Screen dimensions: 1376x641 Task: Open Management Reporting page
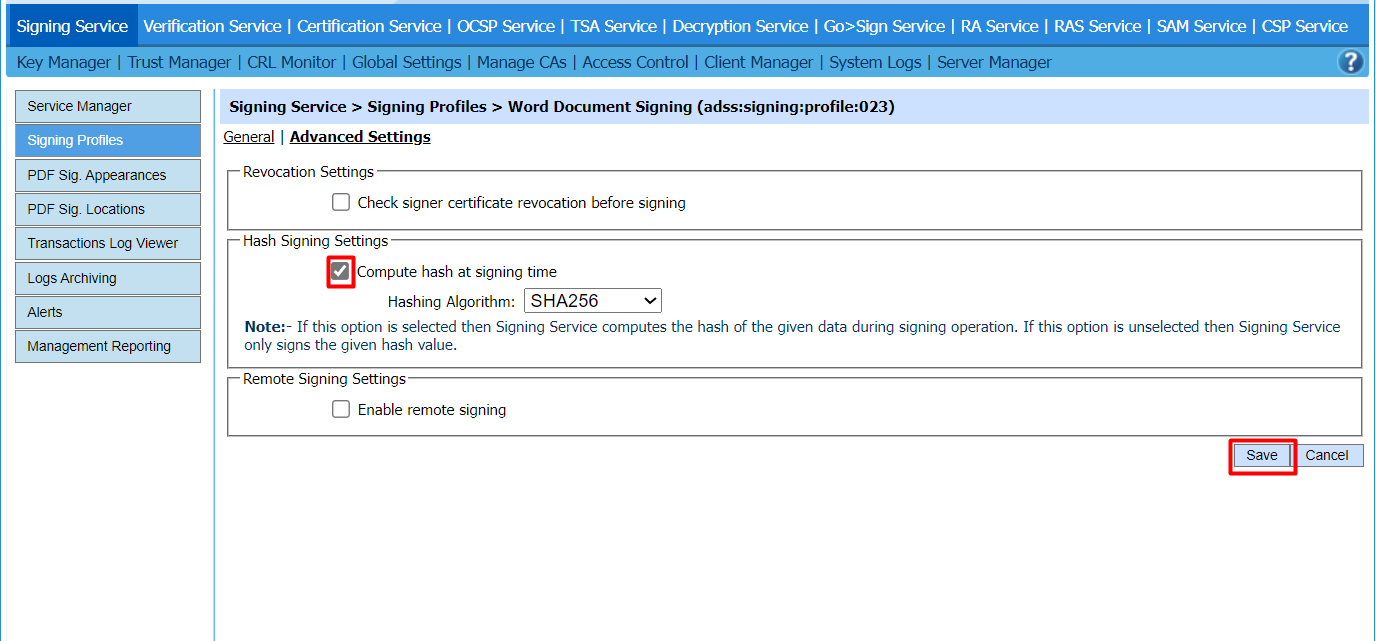108,347
